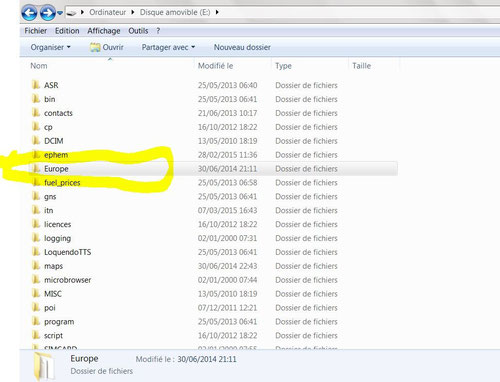
Task: Select the logging folder icon
Action: coord(36,238)
